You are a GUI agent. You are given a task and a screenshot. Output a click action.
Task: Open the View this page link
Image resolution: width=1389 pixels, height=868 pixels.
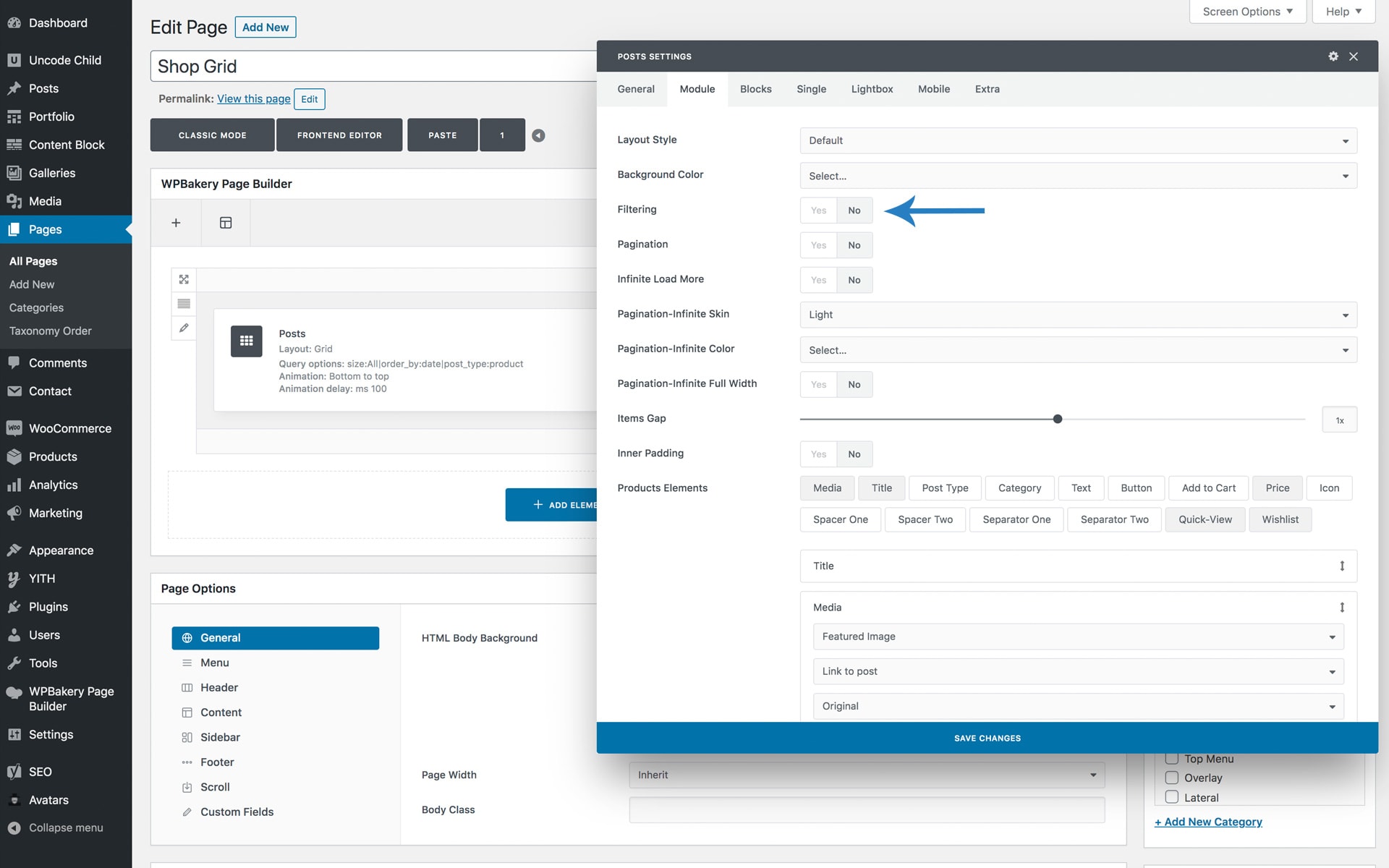click(253, 99)
